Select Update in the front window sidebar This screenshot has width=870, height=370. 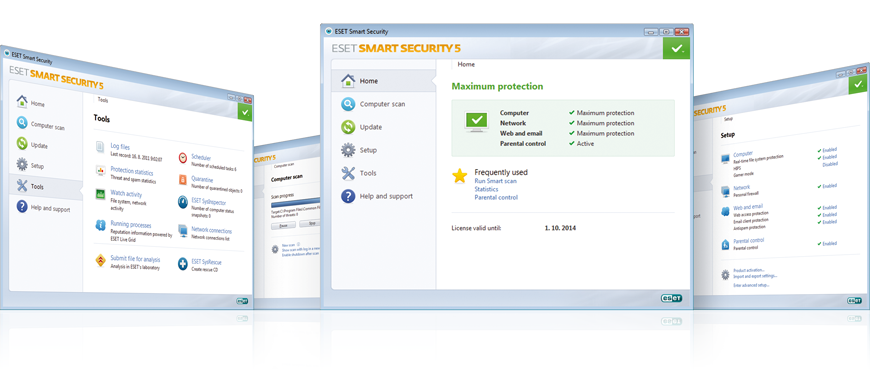pyautogui.click(x=384, y=127)
